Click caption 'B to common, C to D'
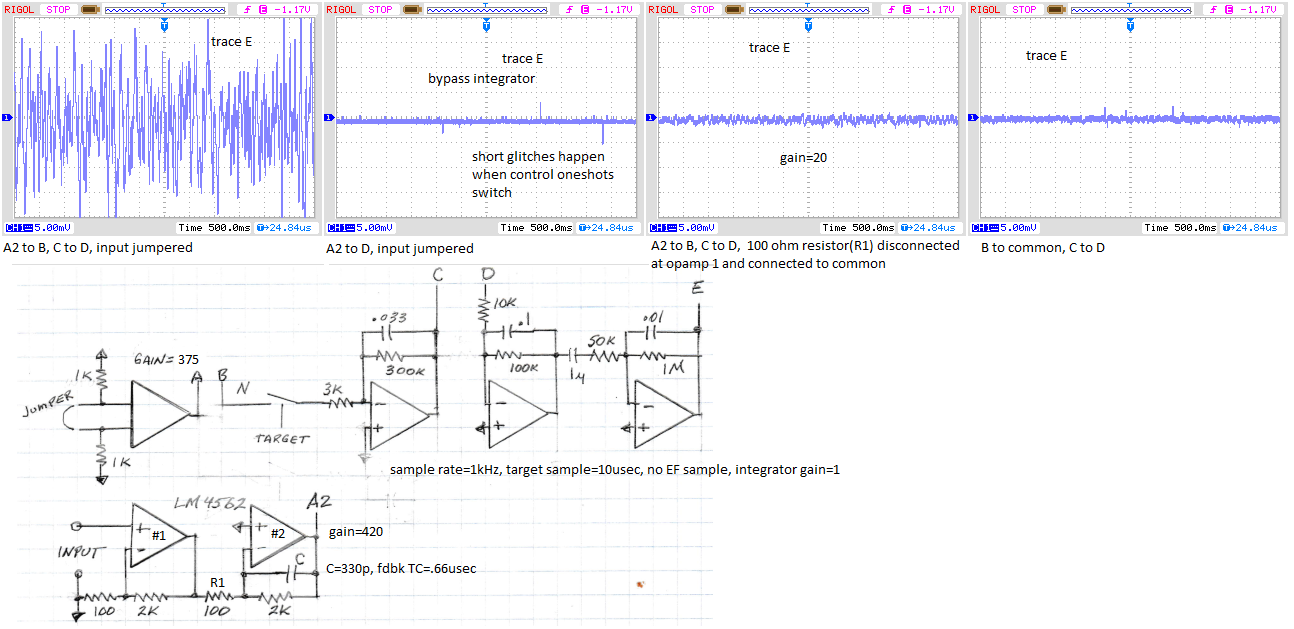Image resolution: width=1294 pixels, height=629 pixels. pyautogui.click(x=1043, y=248)
